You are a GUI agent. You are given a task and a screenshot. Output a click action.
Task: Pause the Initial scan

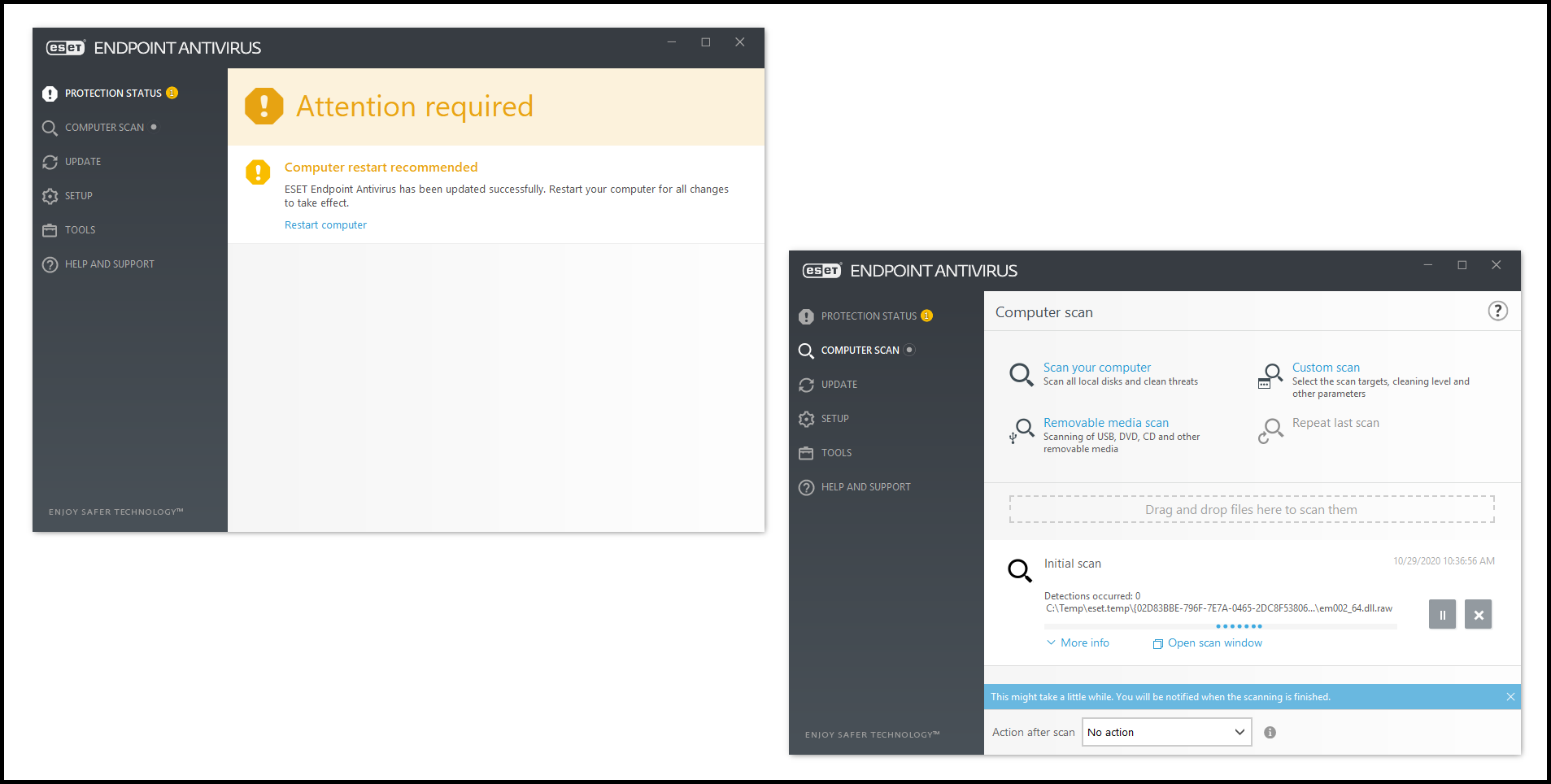pos(1442,615)
